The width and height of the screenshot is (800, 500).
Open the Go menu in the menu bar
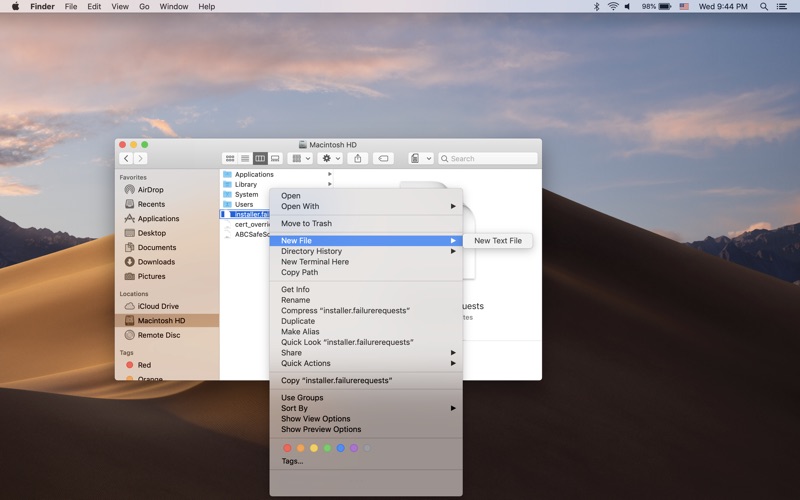[x=144, y=7]
